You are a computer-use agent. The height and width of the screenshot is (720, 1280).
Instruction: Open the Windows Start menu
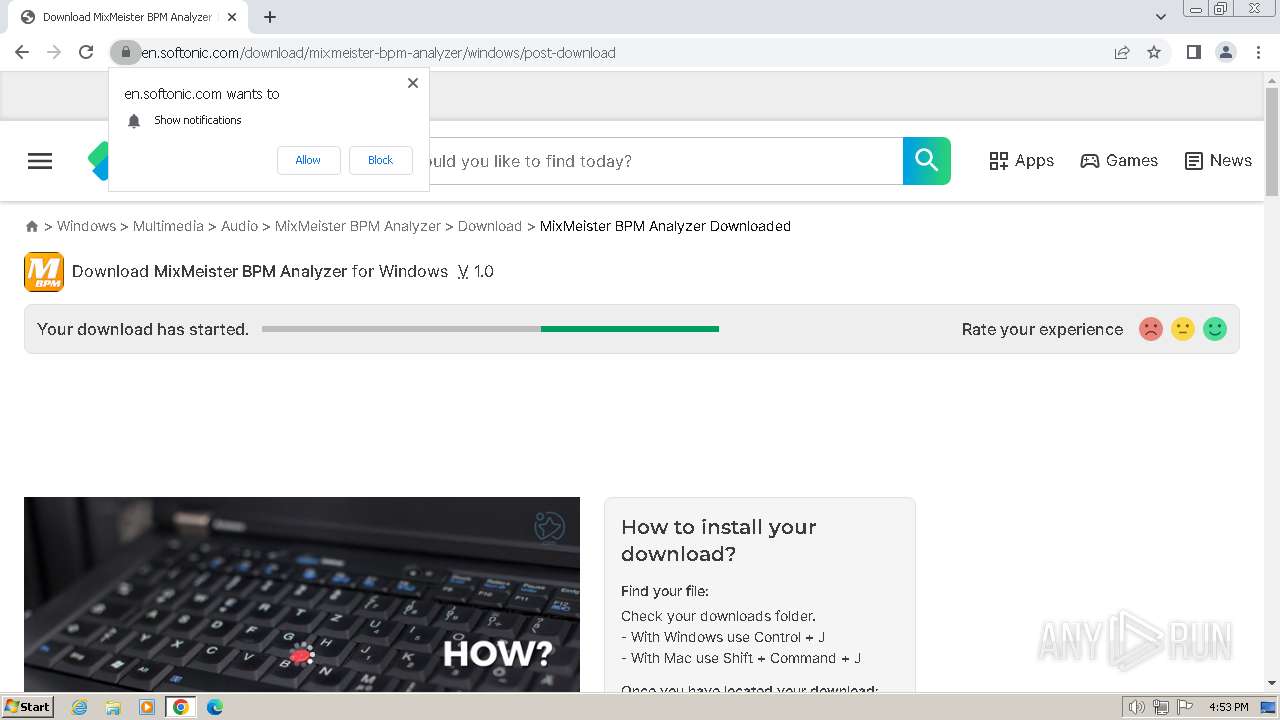click(28, 707)
